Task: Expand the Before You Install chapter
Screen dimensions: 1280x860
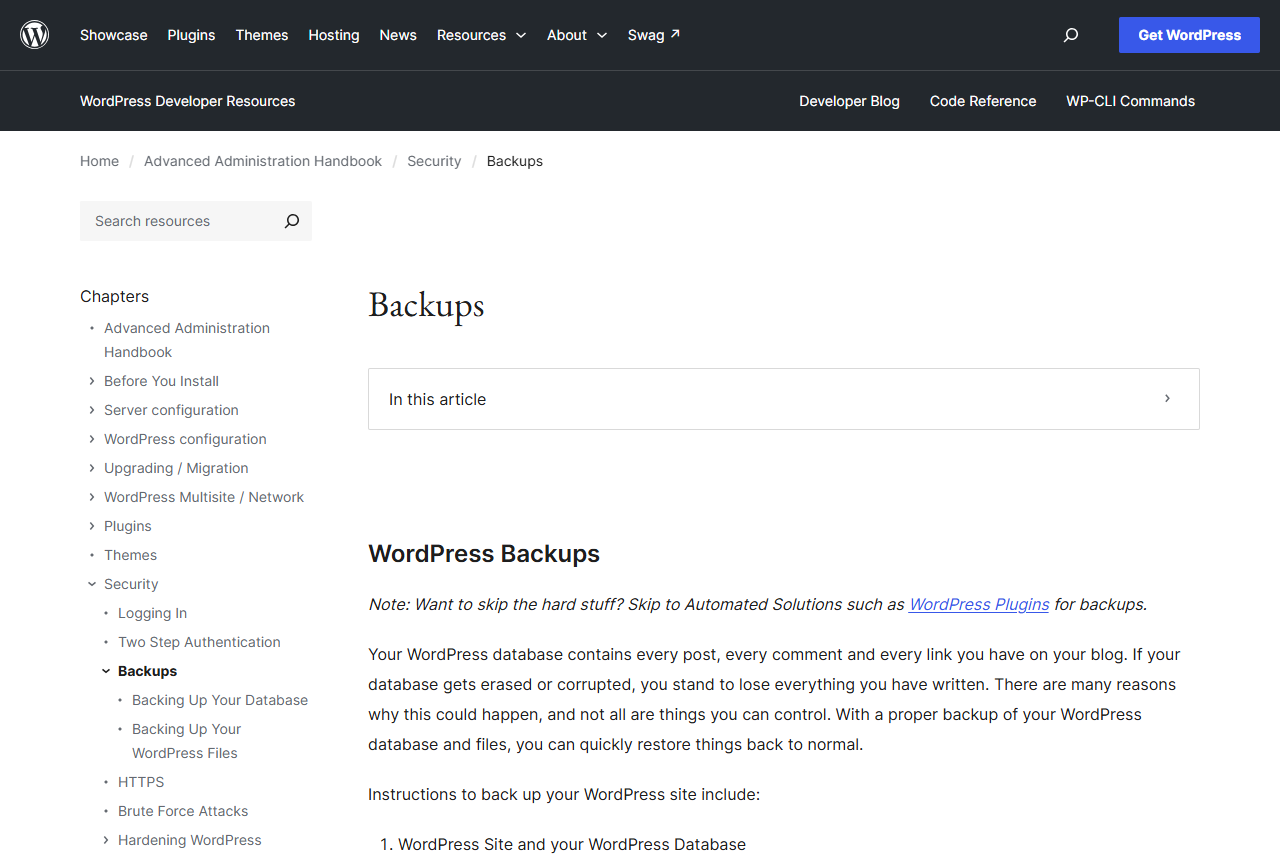Action: click(92, 381)
